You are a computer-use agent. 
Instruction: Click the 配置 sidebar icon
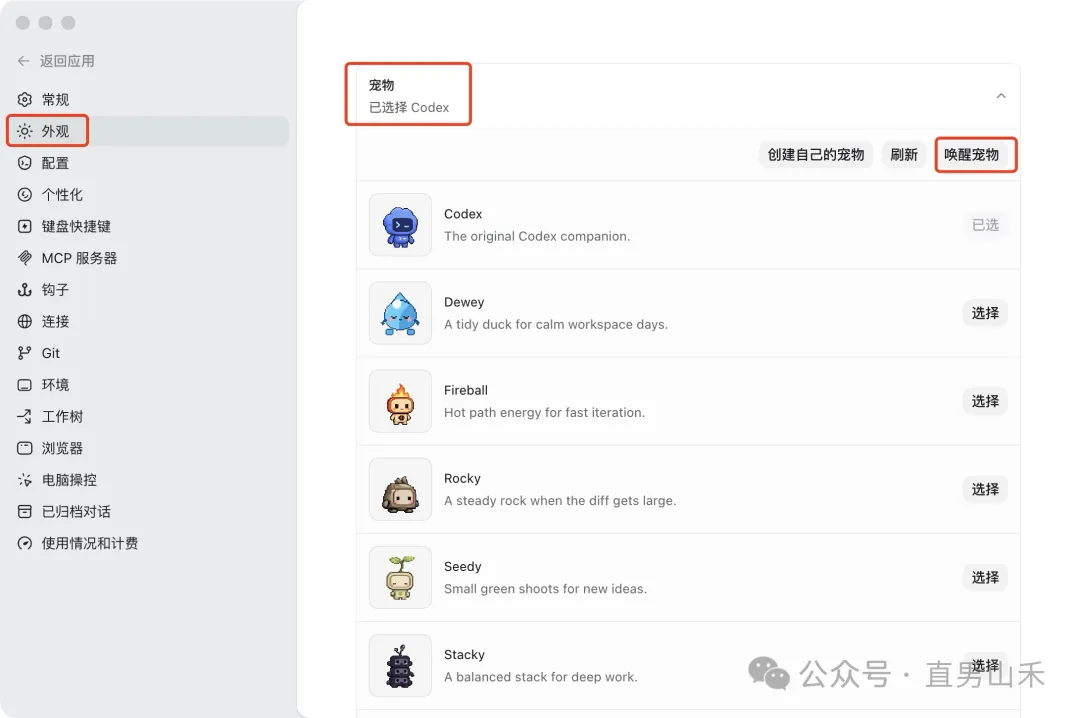coord(25,163)
